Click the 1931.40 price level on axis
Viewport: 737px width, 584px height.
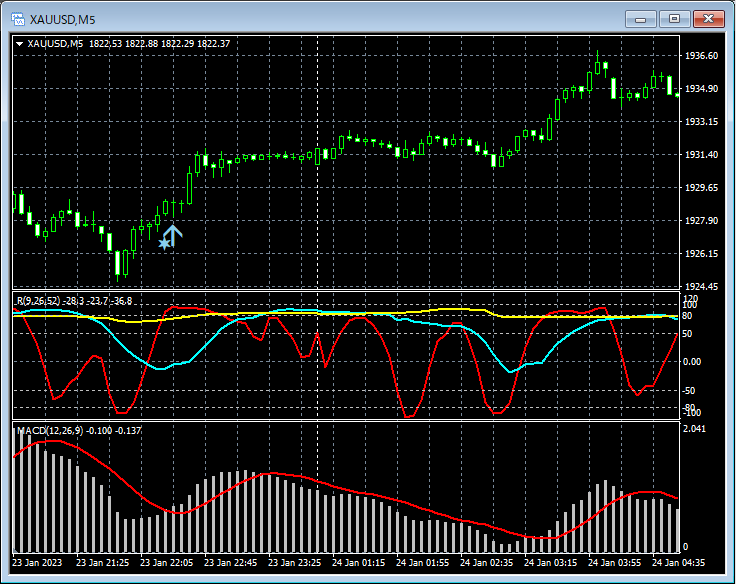699,155
